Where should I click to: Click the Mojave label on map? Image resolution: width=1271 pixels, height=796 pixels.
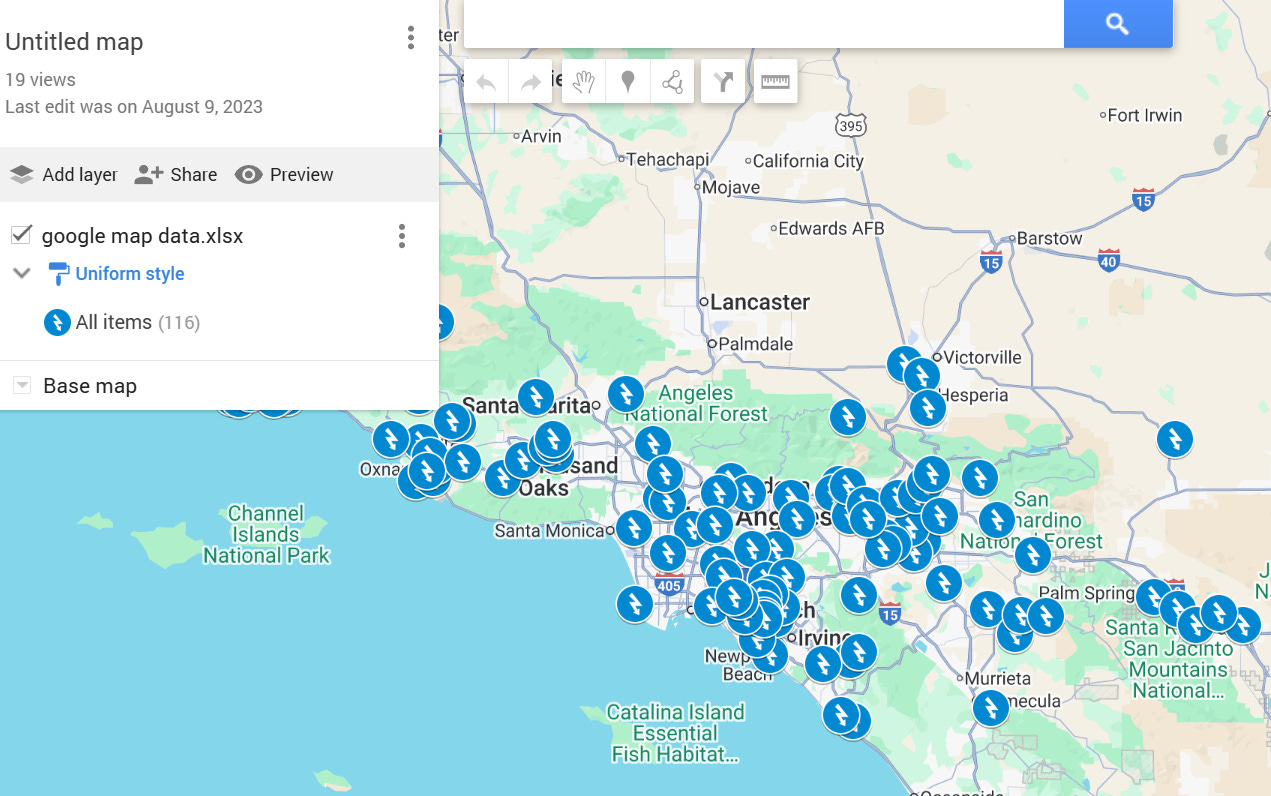(731, 187)
